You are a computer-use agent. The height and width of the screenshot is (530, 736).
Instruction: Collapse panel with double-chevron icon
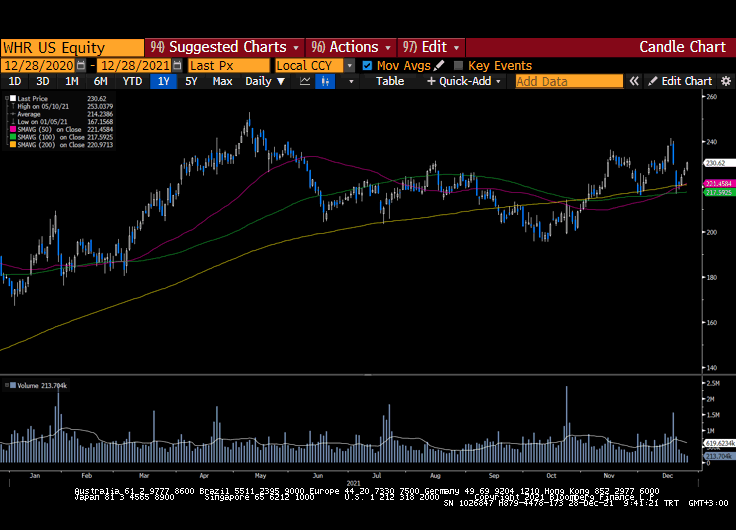point(634,81)
